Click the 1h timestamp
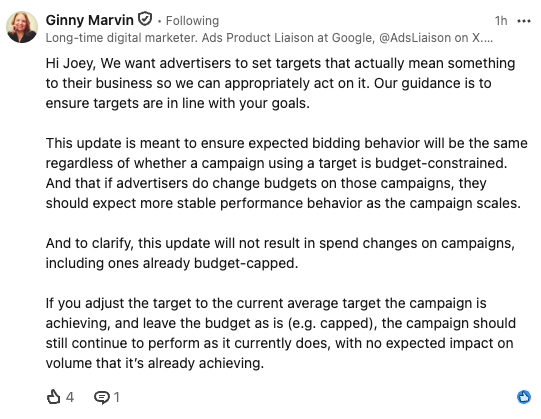Screen dimensions: 541x419 pos(501,21)
